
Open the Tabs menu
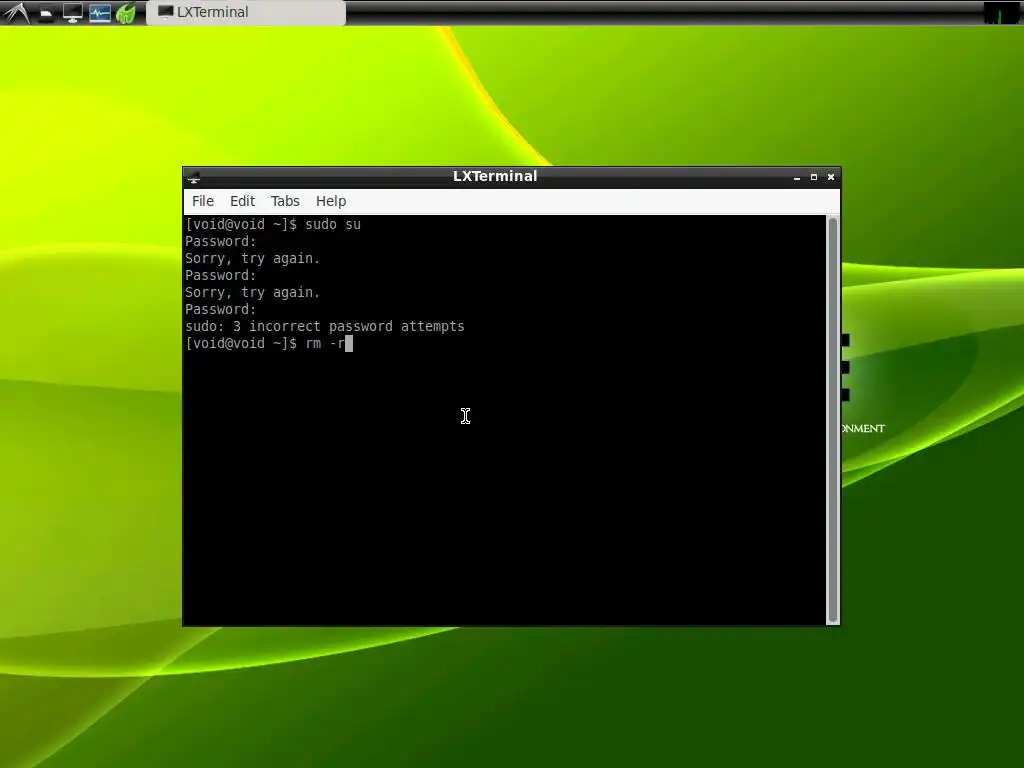coord(285,201)
